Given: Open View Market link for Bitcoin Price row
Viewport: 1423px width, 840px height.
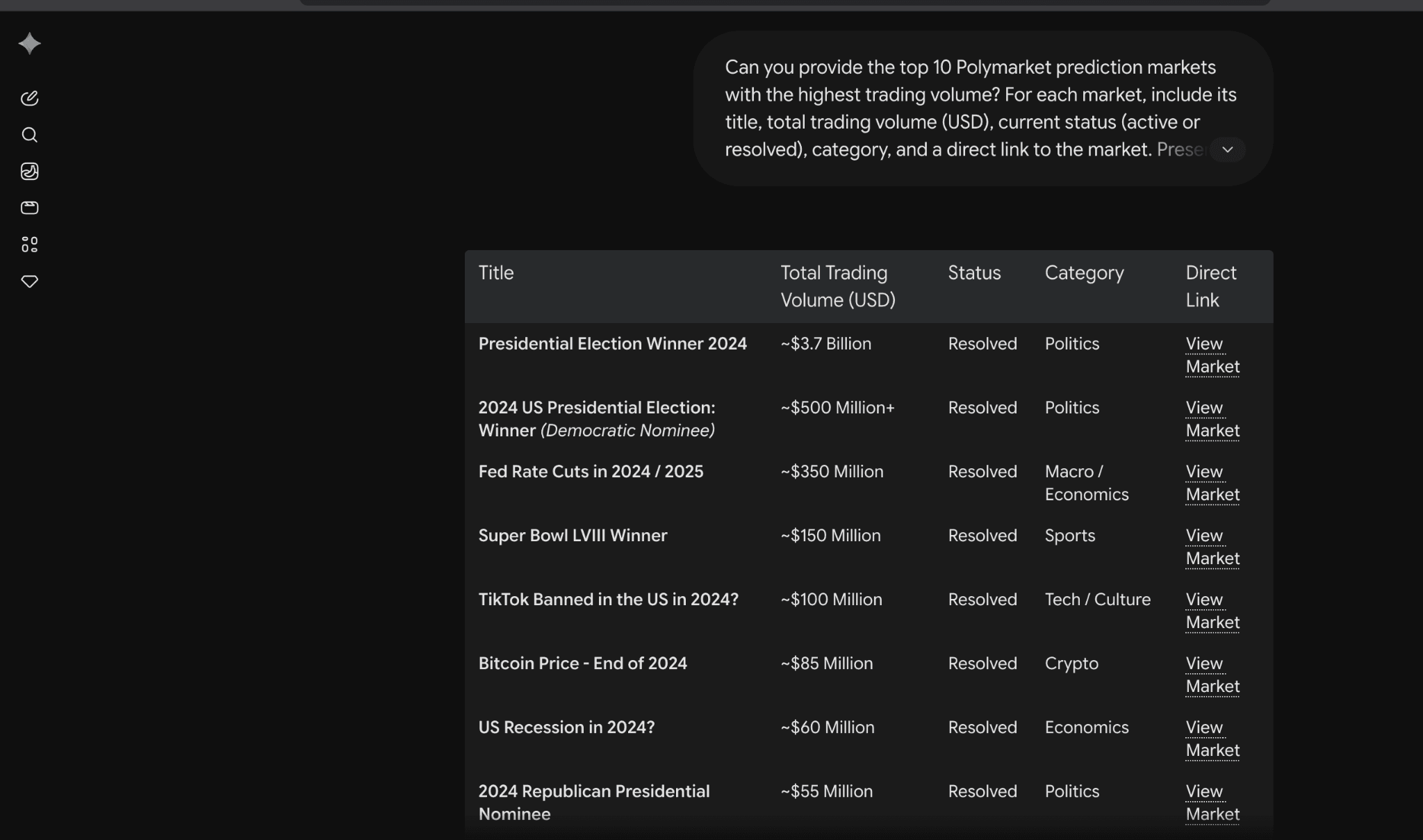Looking at the screenshot, I should point(1212,675).
